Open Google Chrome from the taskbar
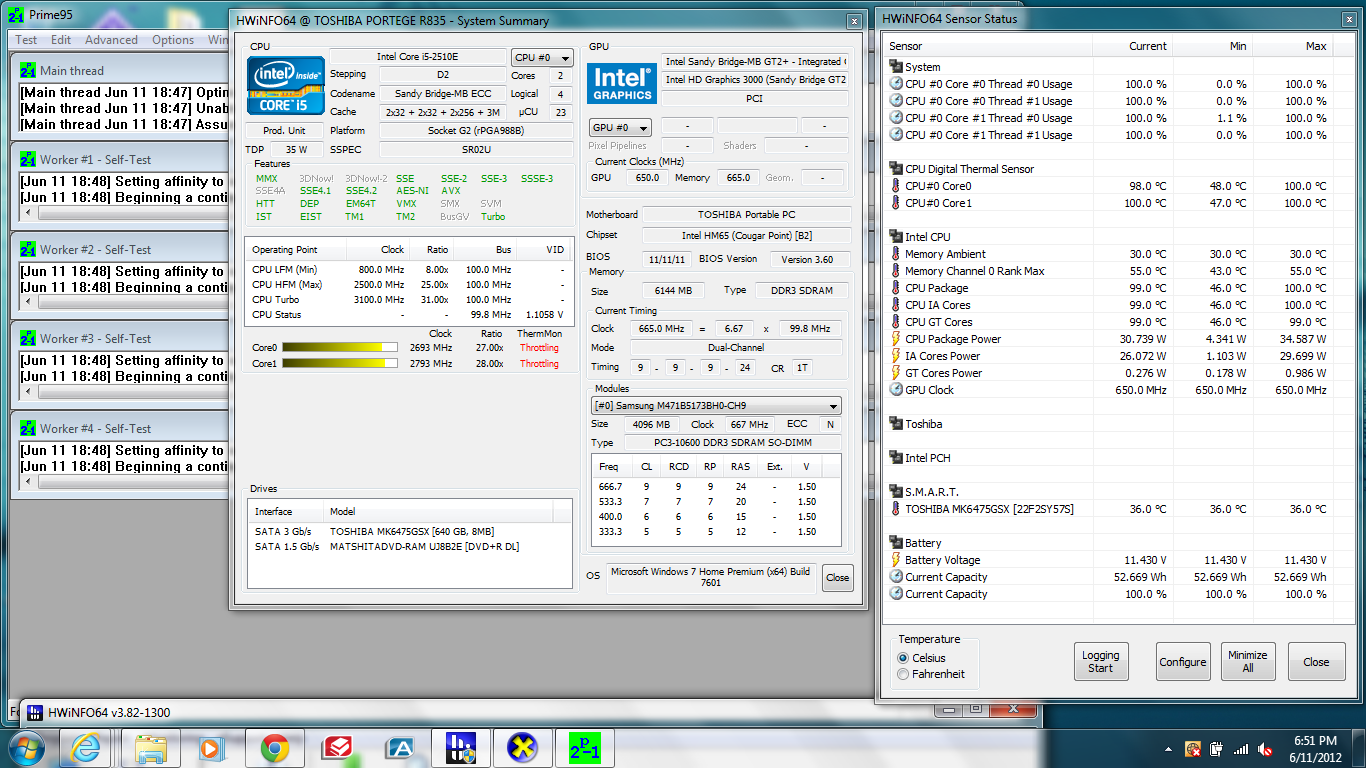The width and height of the screenshot is (1366, 768). click(x=275, y=748)
